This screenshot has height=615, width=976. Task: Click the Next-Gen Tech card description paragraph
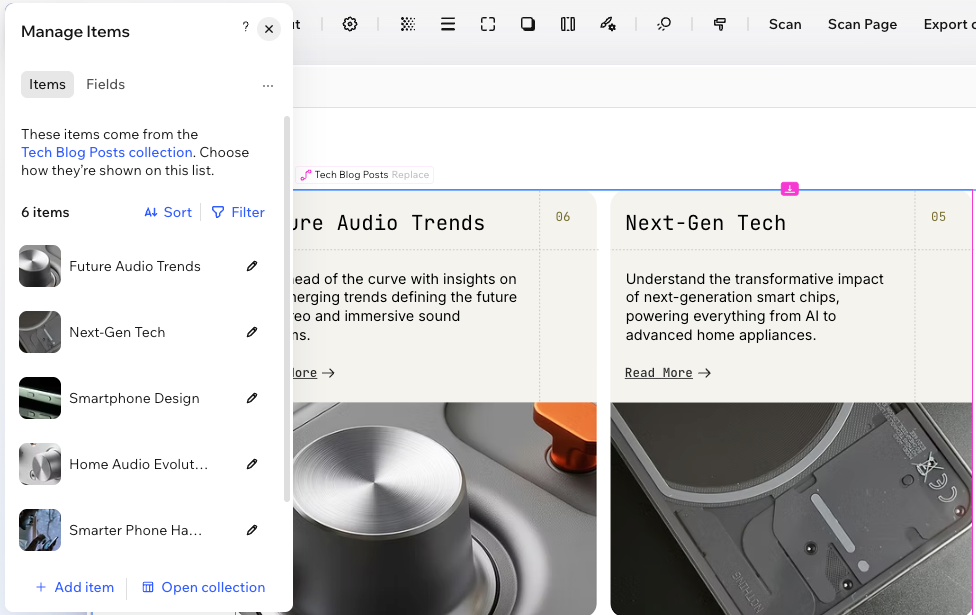pyautogui.click(x=754, y=307)
